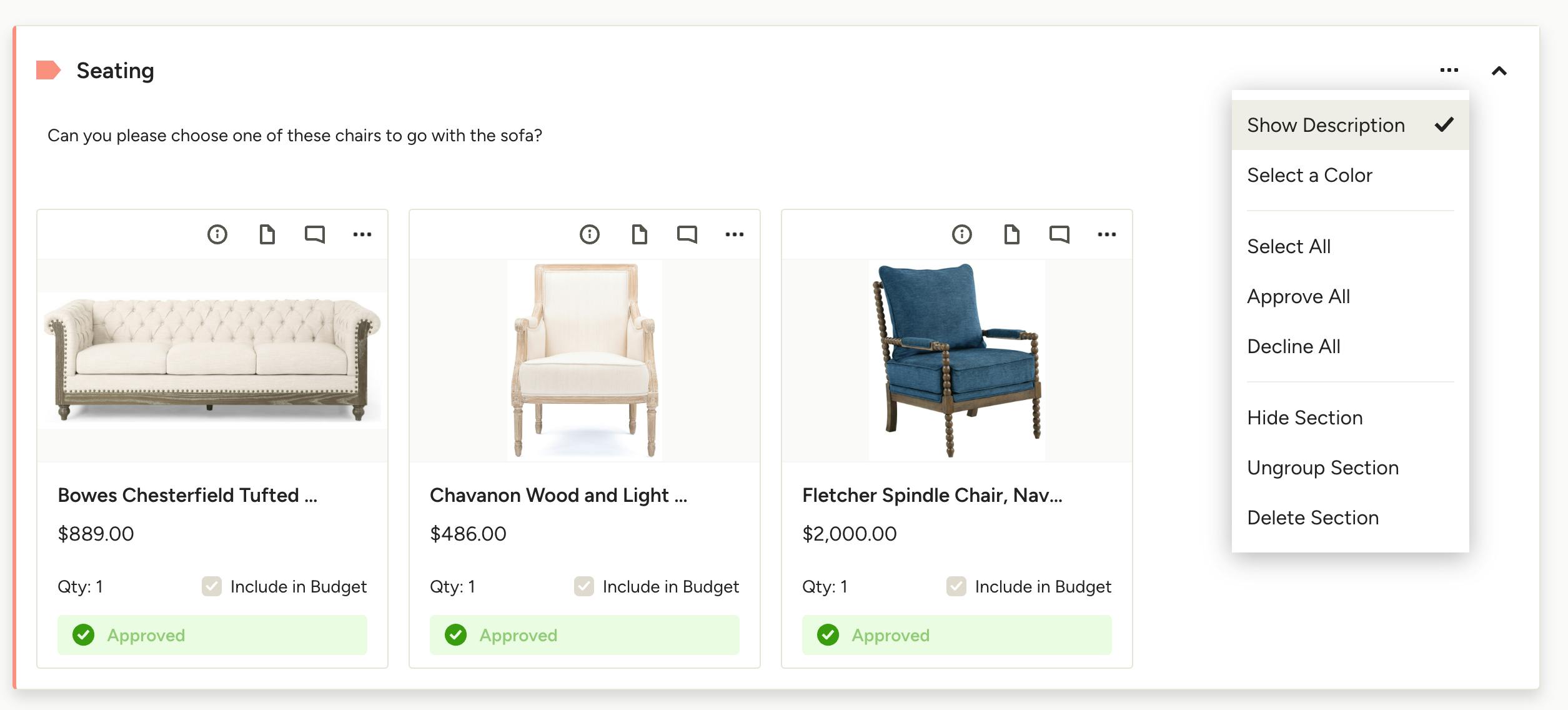
Task: Click info icon on Fletcher Spindle Chair card
Action: [961, 234]
